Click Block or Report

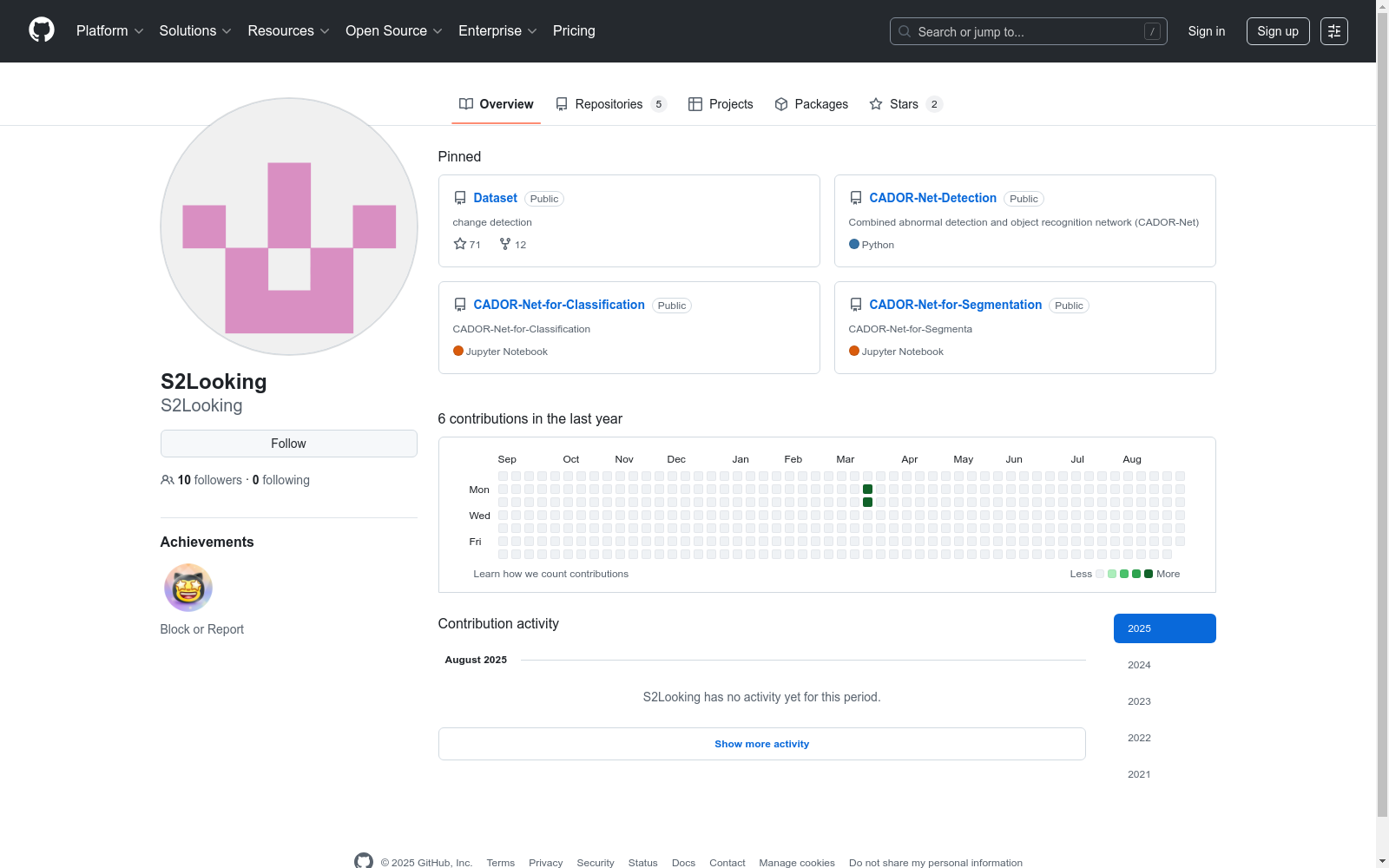tap(202, 629)
